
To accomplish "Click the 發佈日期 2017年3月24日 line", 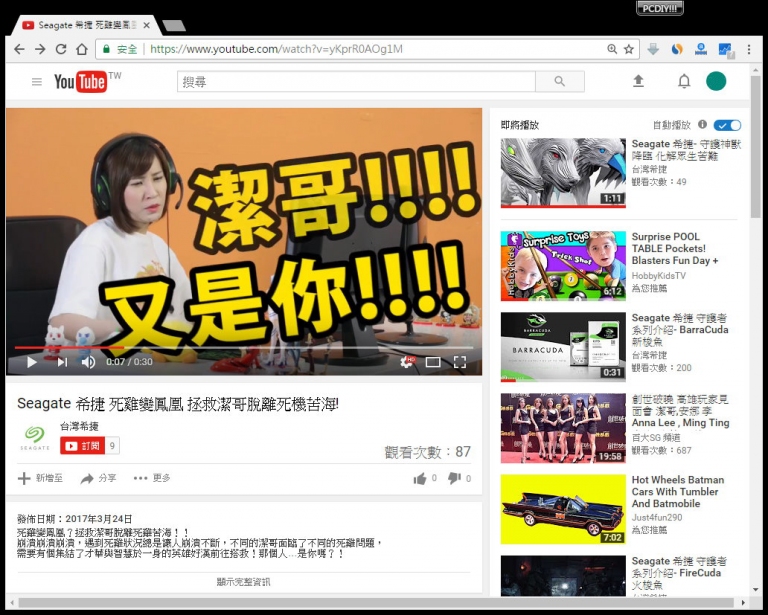I will pyautogui.click(x=74, y=519).
